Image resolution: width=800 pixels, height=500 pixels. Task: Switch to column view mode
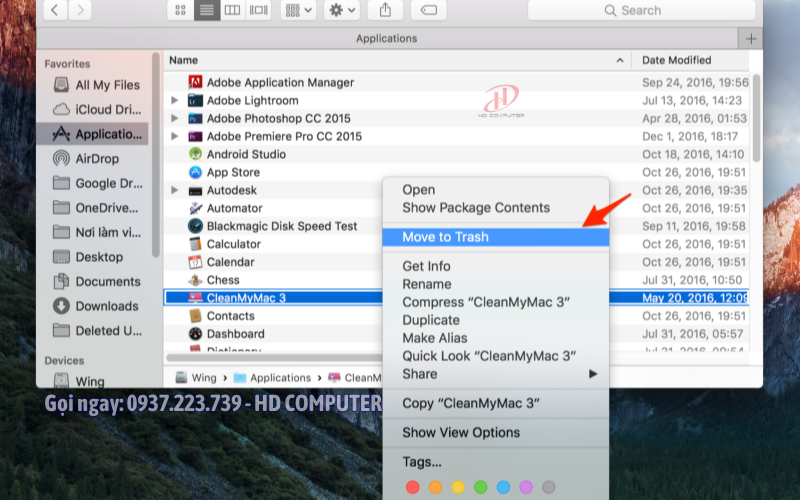pos(232,10)
